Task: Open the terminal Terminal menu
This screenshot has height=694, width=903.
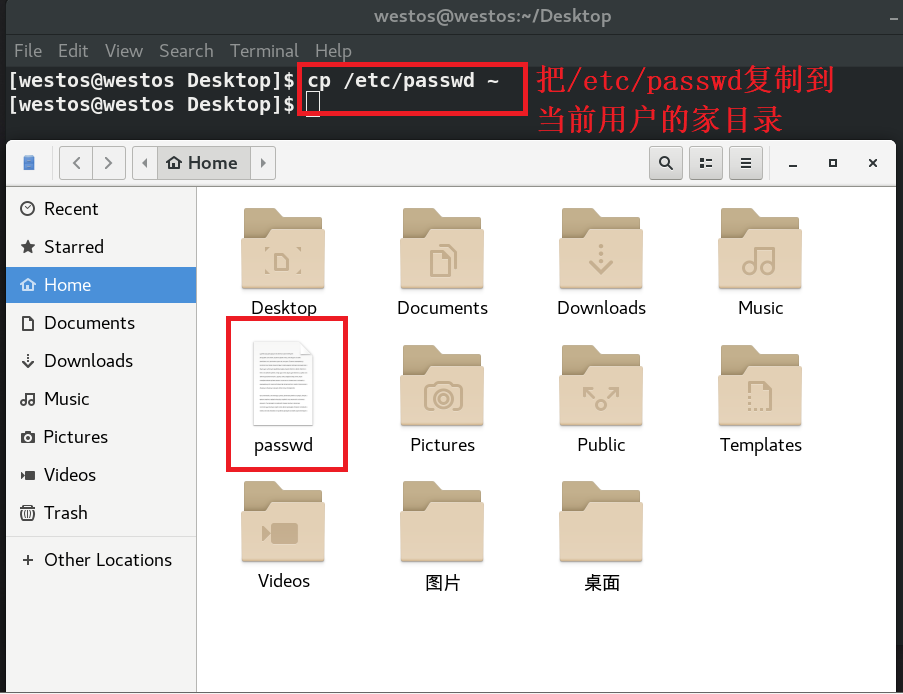Action: click(264, 51)
